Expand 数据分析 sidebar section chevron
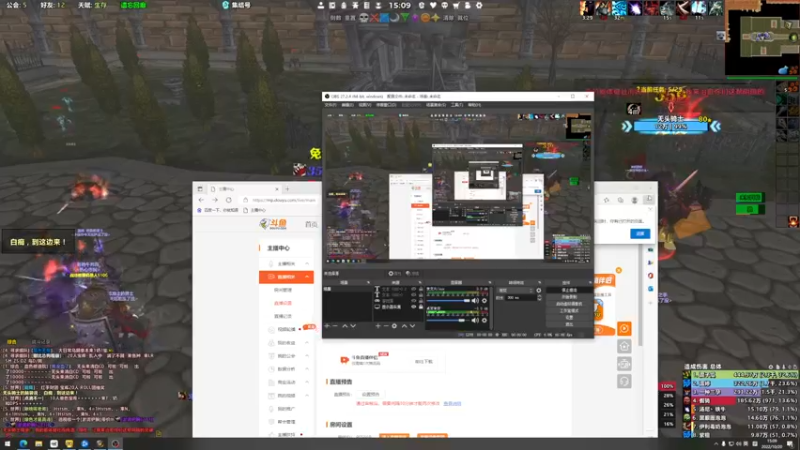Image resolution: width=800 pixels, height=450 pixels. (x=307, y=369)
